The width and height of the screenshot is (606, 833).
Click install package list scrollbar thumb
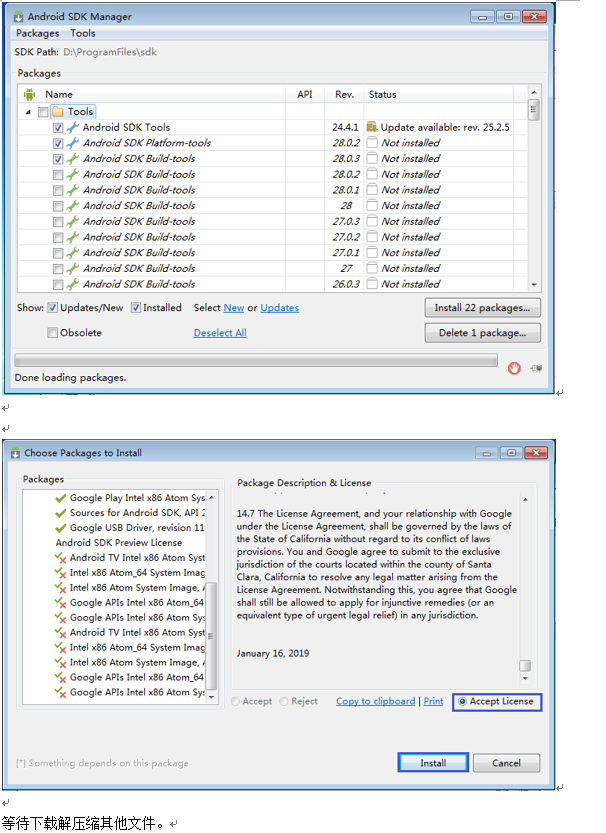(x=211, y=635)
